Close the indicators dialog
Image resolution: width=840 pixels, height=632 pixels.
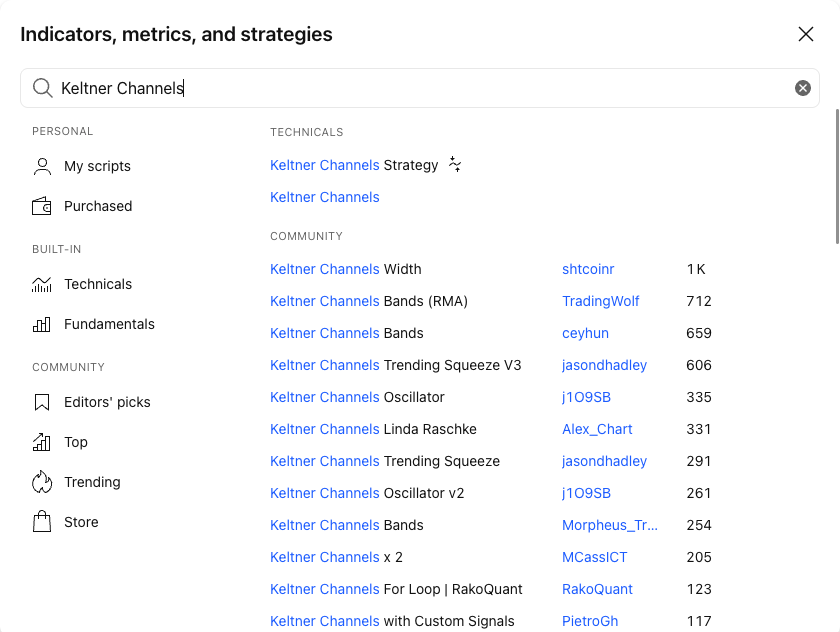[x=806, y=34]
